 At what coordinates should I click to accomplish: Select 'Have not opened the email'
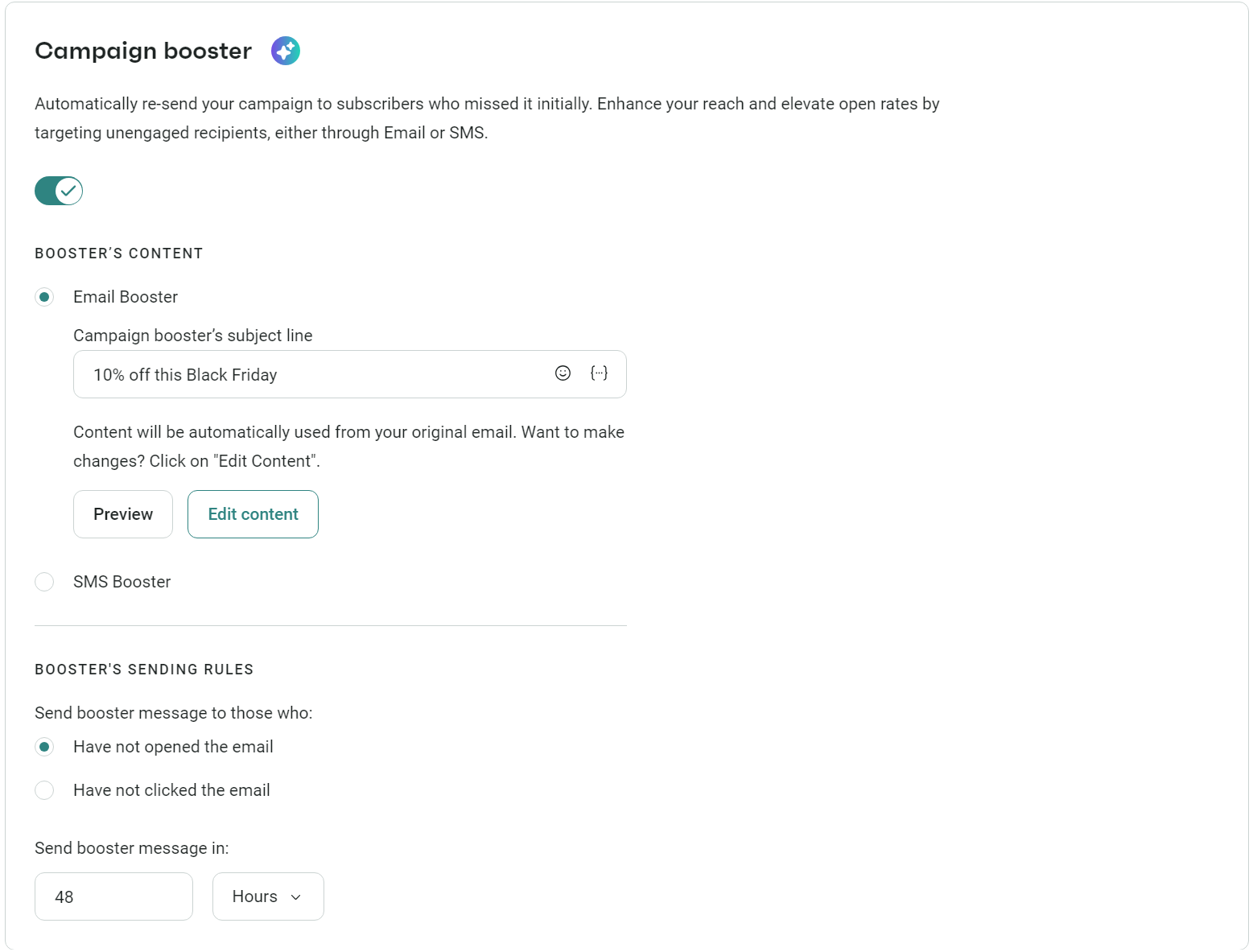[44, 746]
